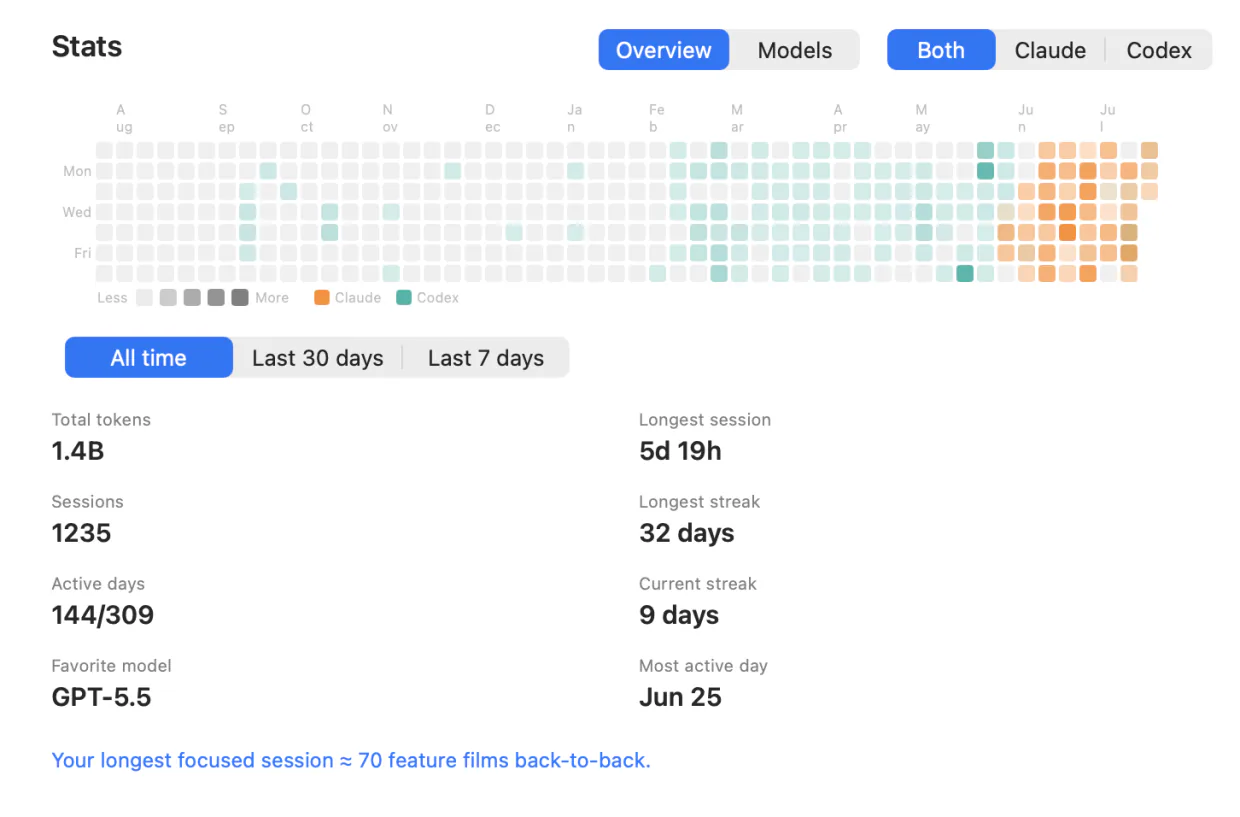The height and width of the screenshot is (817, 1240).
Task: Click the Stats heading
Action: 87,47
